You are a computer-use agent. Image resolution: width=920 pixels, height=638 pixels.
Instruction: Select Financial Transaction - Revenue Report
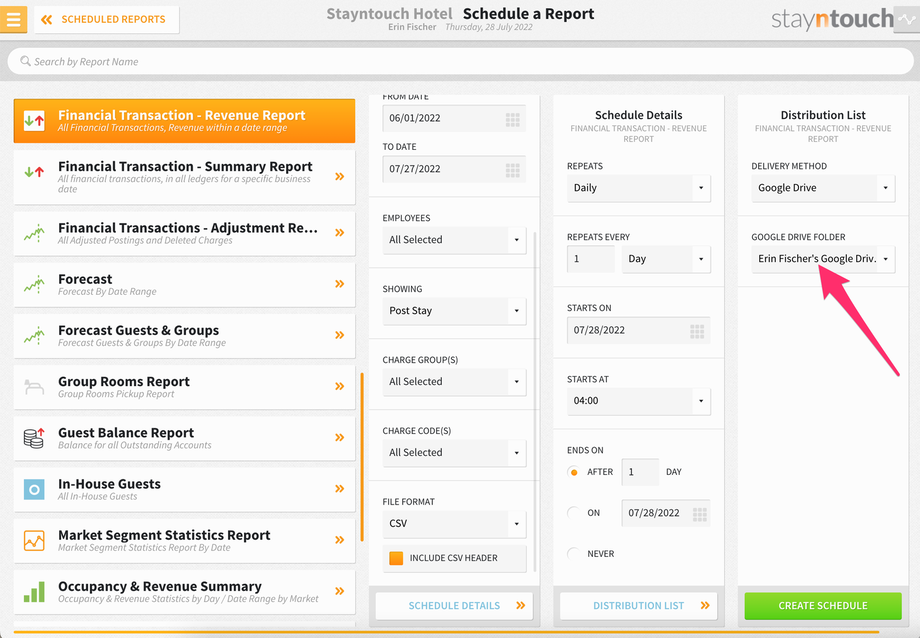[184, 121]
